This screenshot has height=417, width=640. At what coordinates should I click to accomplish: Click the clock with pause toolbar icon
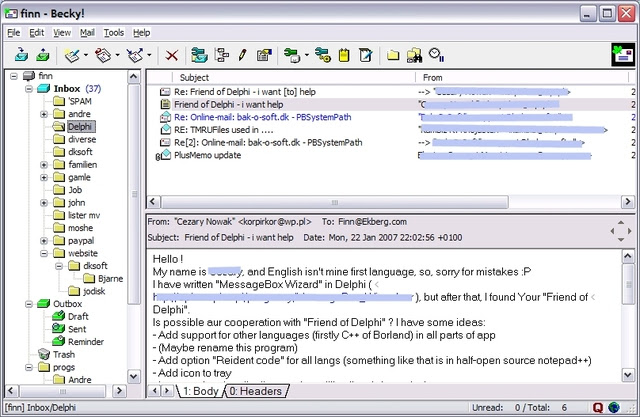436,55
